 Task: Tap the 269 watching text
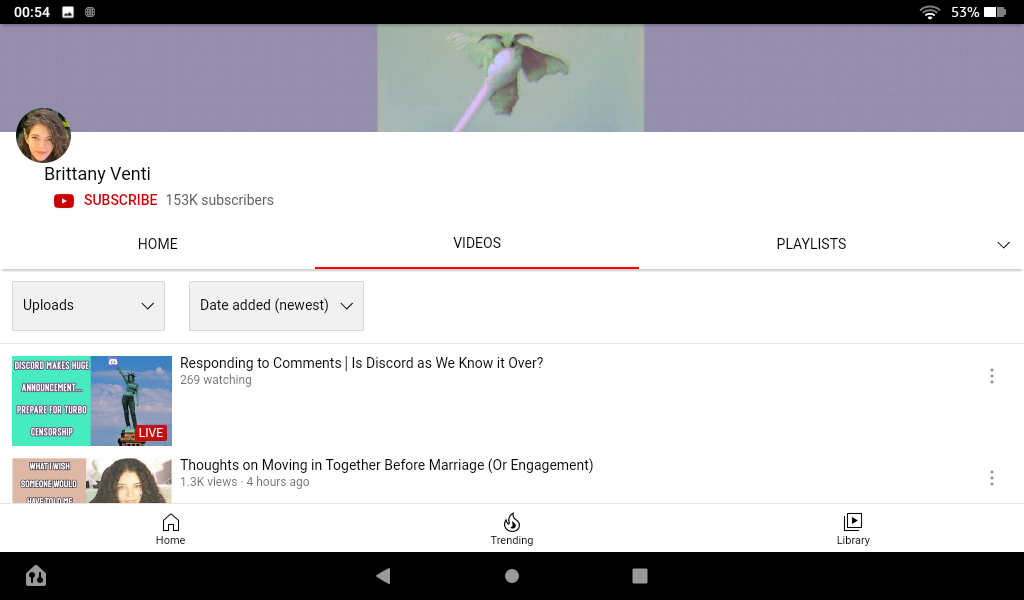click(216, 380)
